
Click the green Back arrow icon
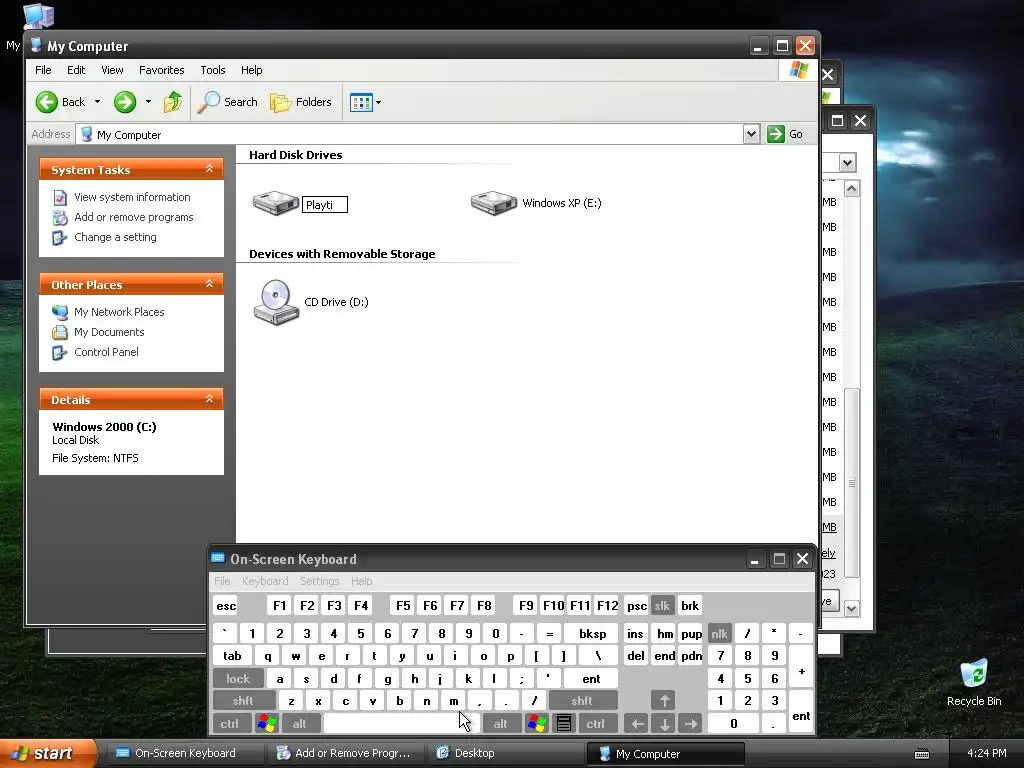tap(47, 102)
